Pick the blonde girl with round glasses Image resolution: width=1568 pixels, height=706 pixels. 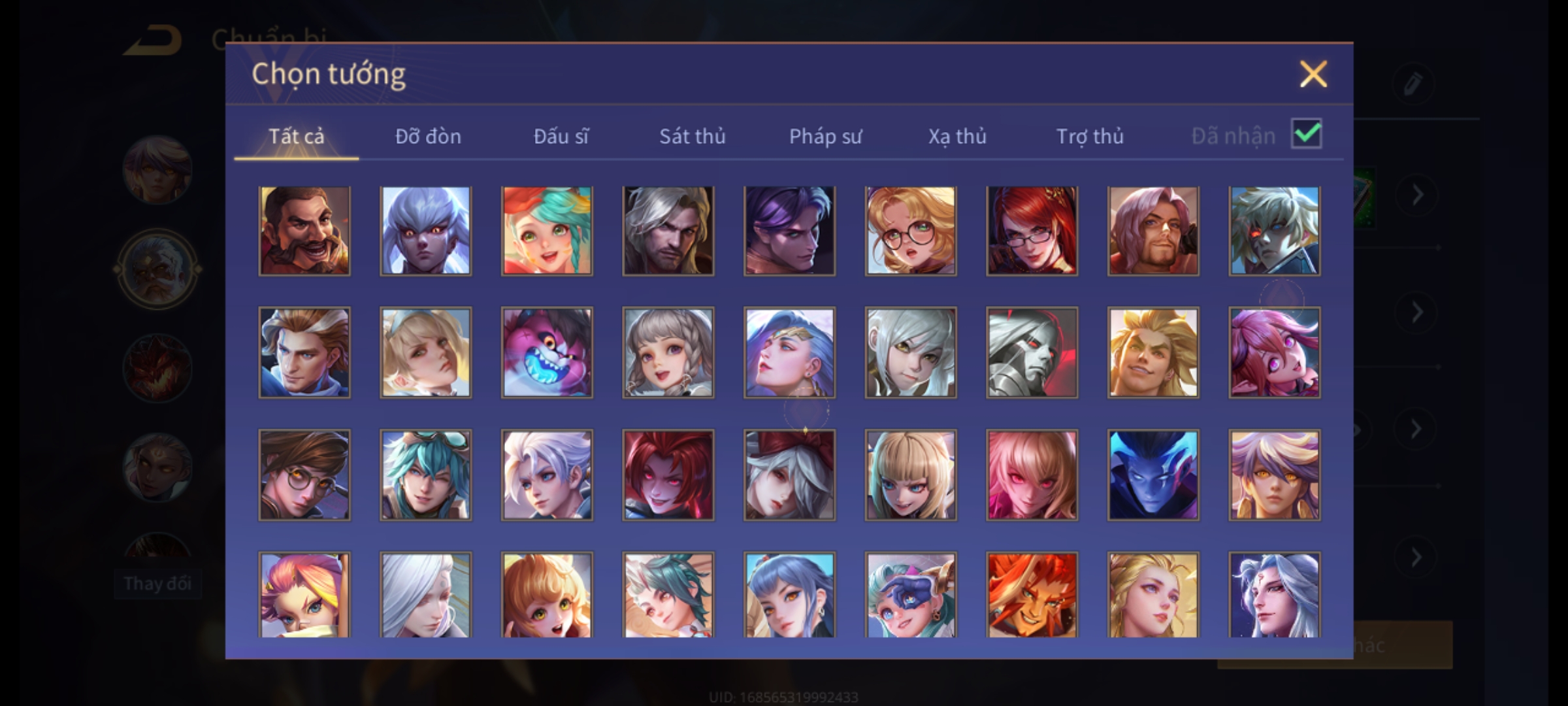click(x=911, y=231)
